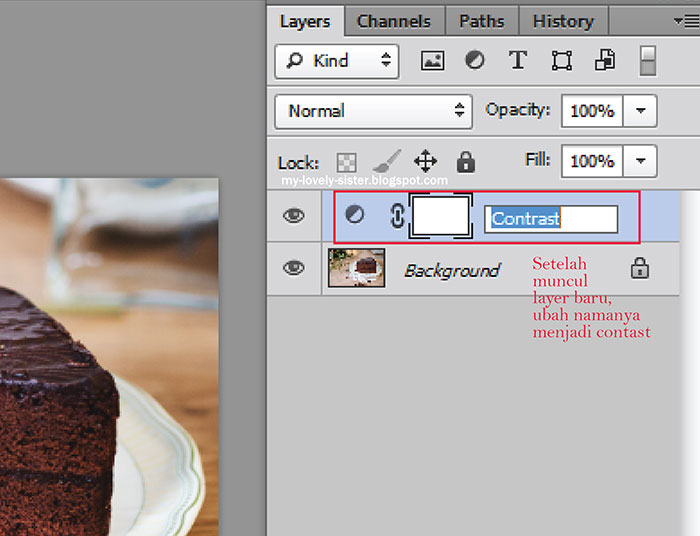Filter layers by adjustment layers icon
Viewport: 700px width, 536px height.
click(475, 60)
